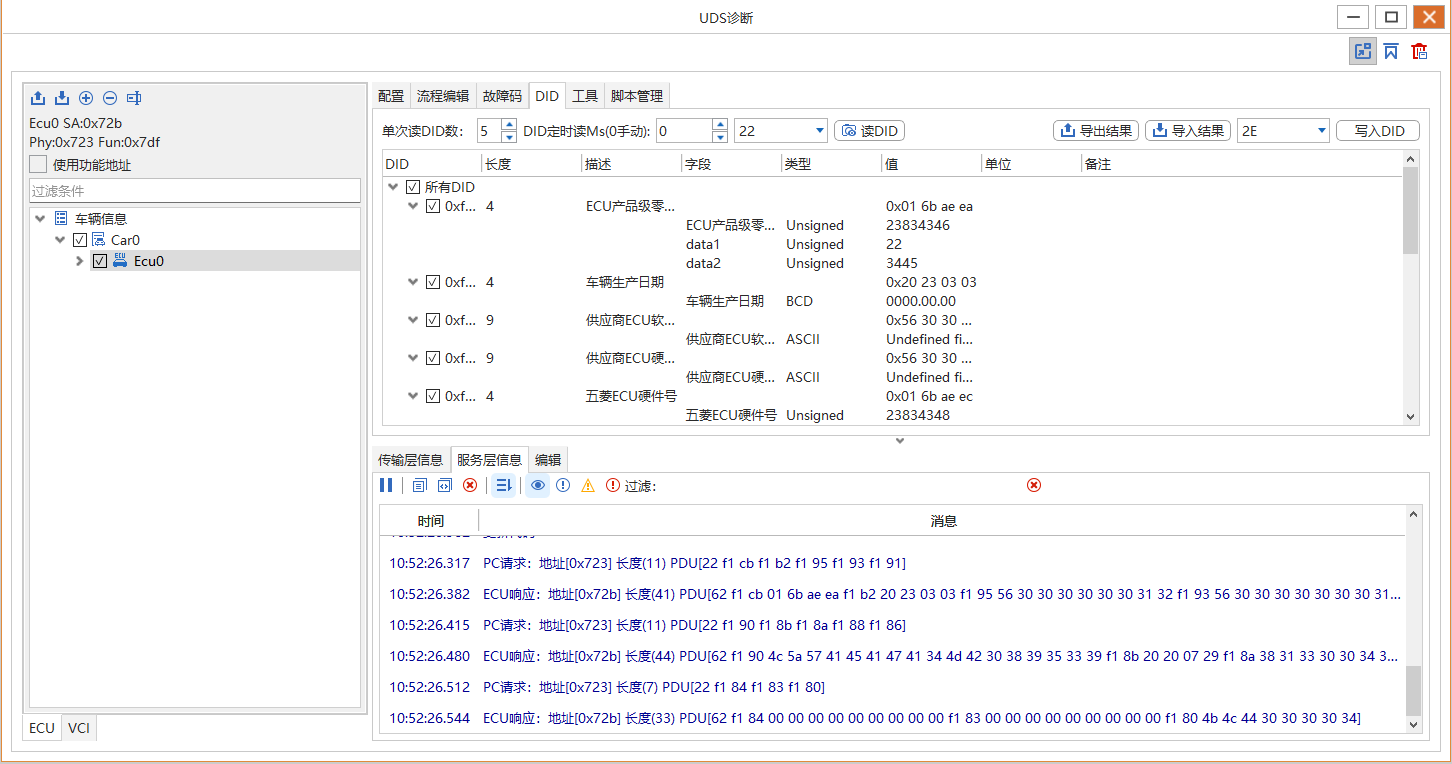The height and width of the screenshot is (764, 1452).
Task: Click the 过滤条件 filter input field
Action: click(195, 191)
